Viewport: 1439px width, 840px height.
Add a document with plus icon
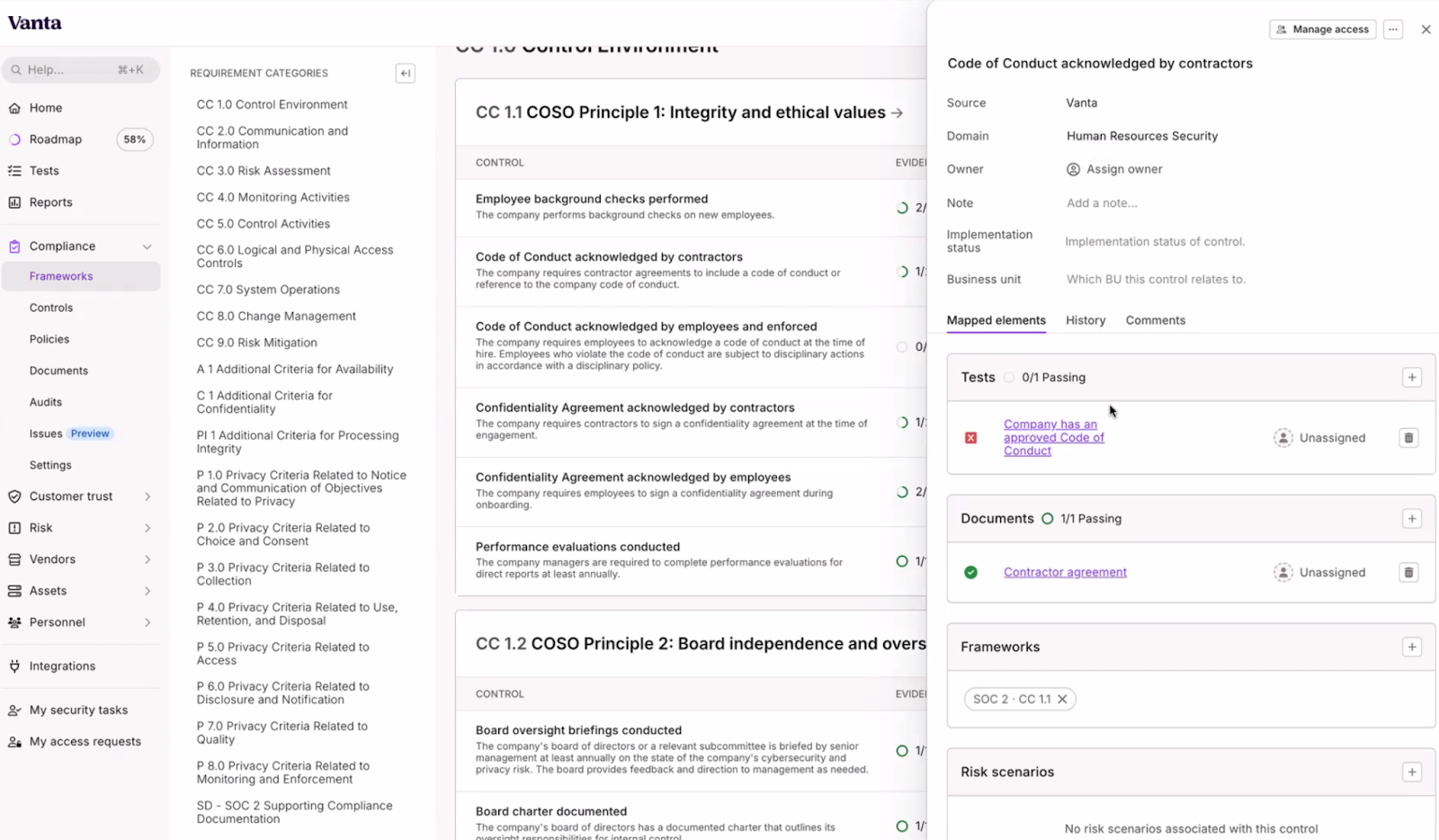(x=1412, y=519)
